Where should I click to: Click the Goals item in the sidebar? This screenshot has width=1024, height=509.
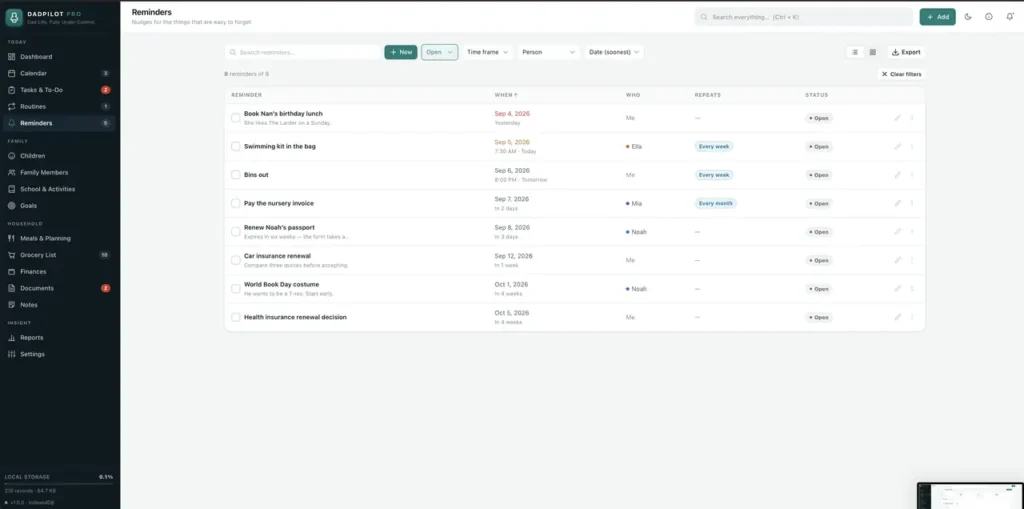coord(59,206)
